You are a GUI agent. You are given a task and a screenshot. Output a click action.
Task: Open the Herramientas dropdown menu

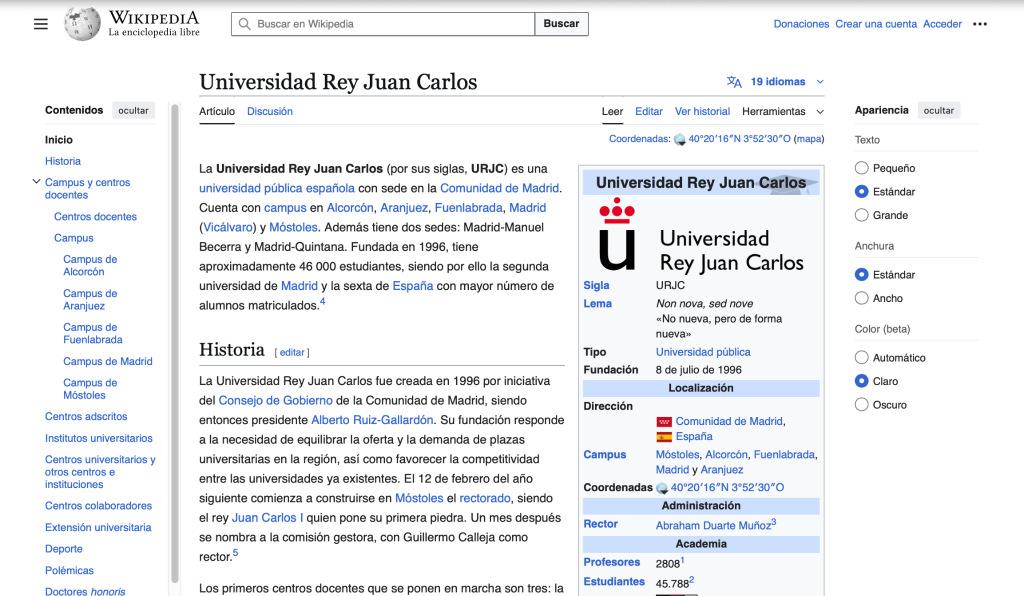pyautogui.click(x=782, y=112)
